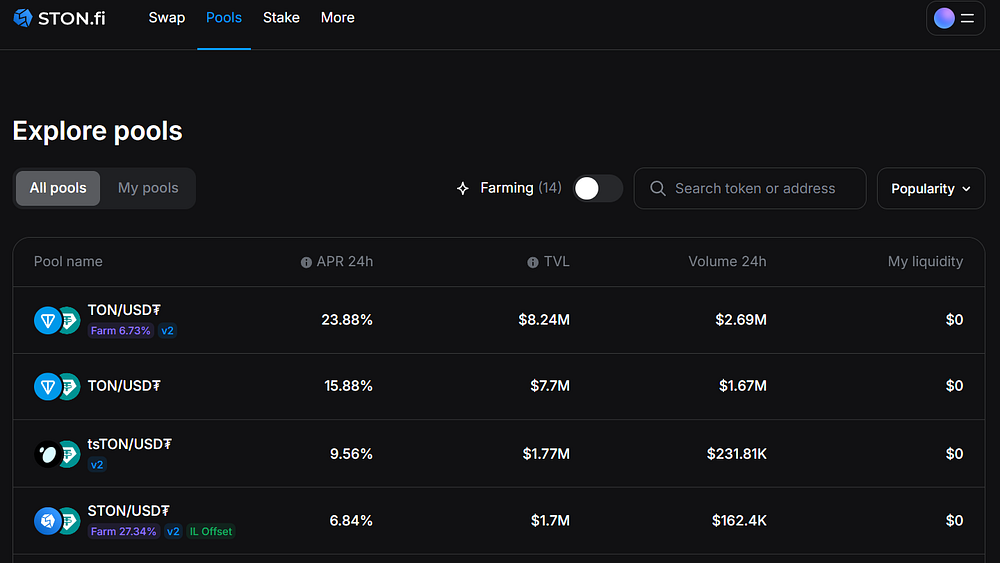1000x563 pixels.
Task: Click the STON.fi logo icon
Action: point(23,18)
